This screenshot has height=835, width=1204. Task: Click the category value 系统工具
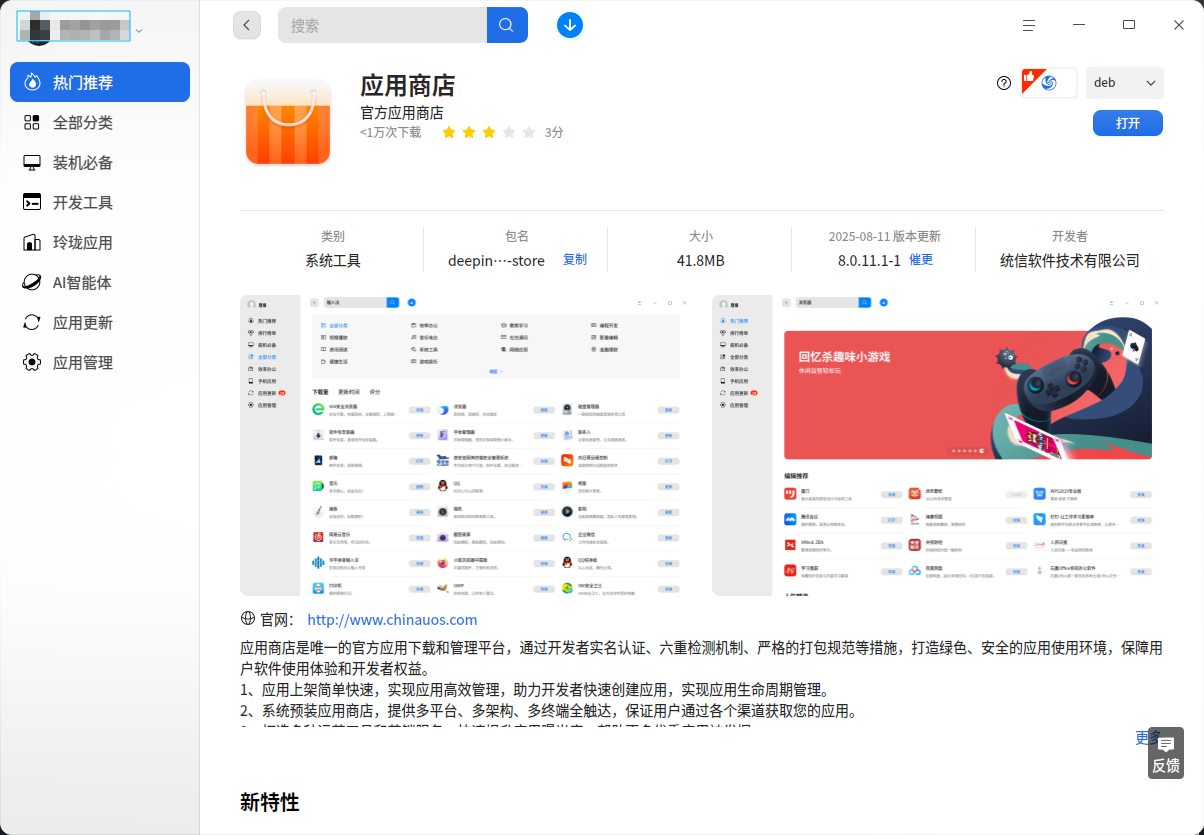(333, 261)
